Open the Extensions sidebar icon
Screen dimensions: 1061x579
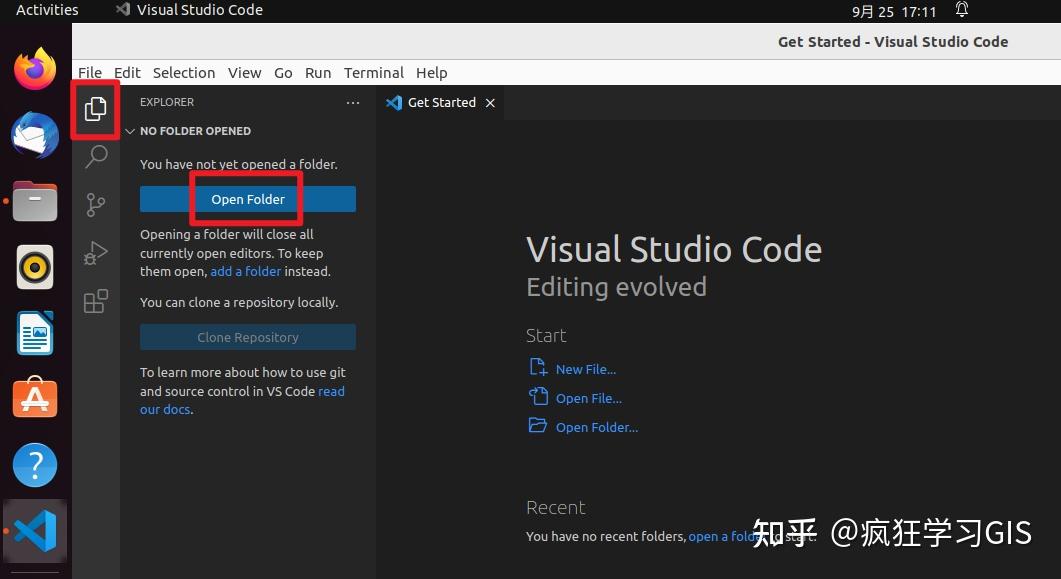pos(95,300)
